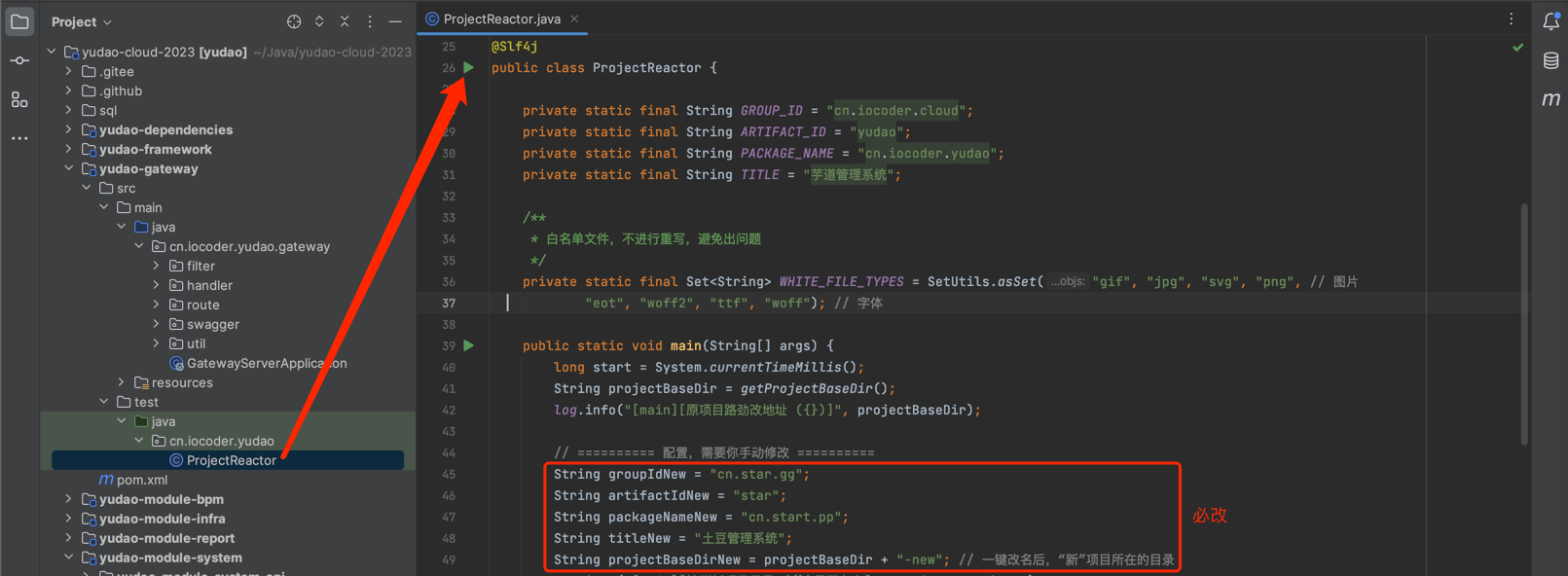Open the Database tool window icon
Screen dimensions: 1568x576
pyautogui.click(x=1550, y=60)
